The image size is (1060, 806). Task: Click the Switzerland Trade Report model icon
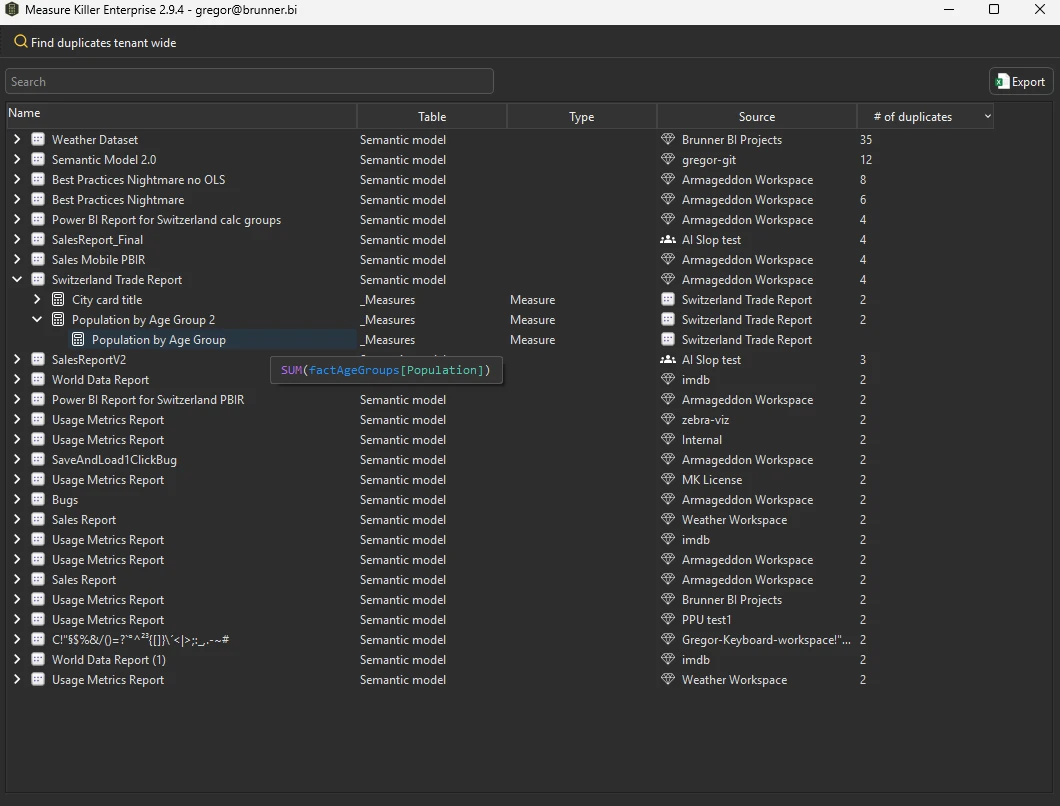click(39, 279)
